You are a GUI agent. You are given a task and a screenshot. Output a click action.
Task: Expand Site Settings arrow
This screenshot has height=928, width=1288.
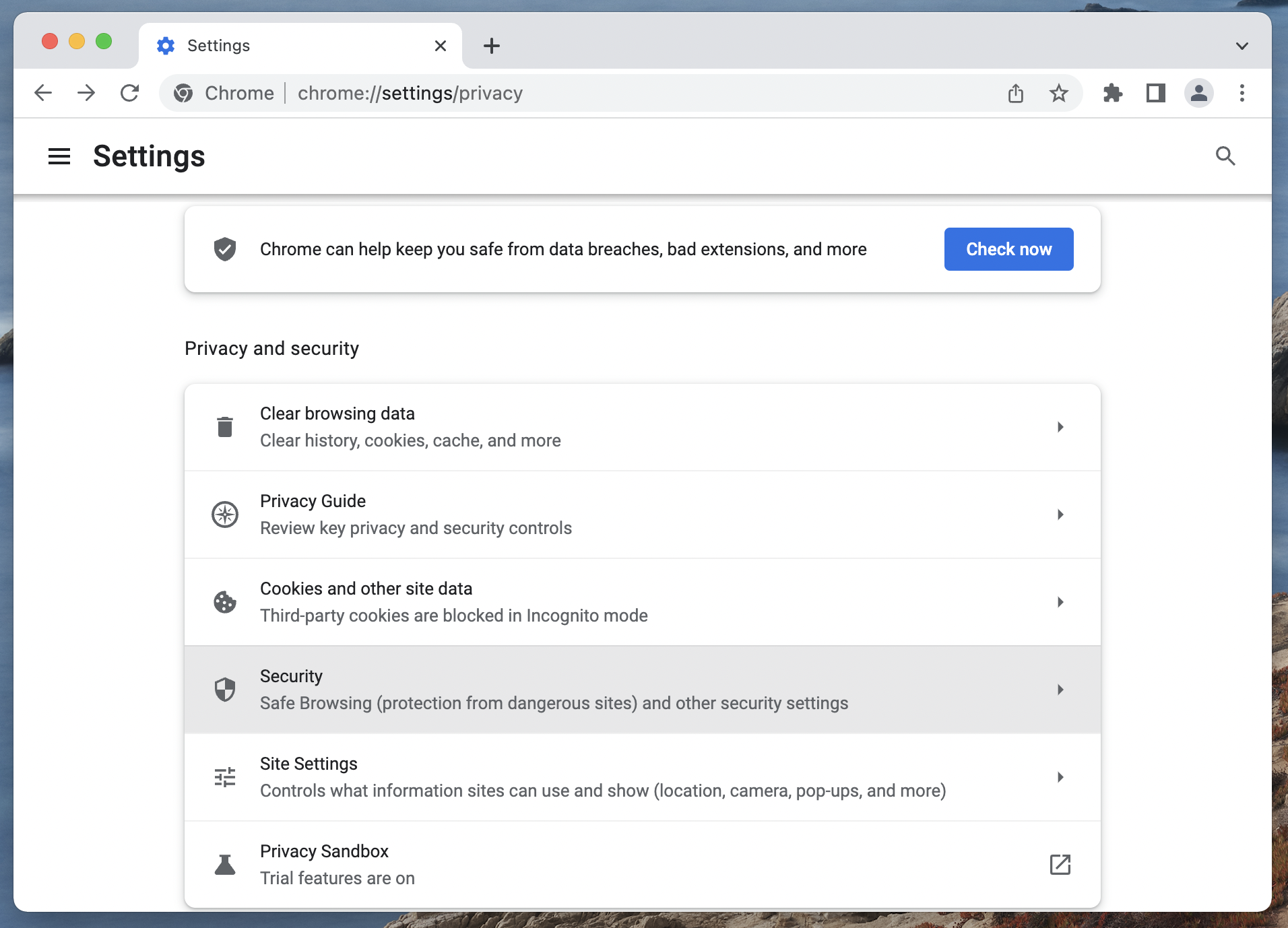[1060, 777]
